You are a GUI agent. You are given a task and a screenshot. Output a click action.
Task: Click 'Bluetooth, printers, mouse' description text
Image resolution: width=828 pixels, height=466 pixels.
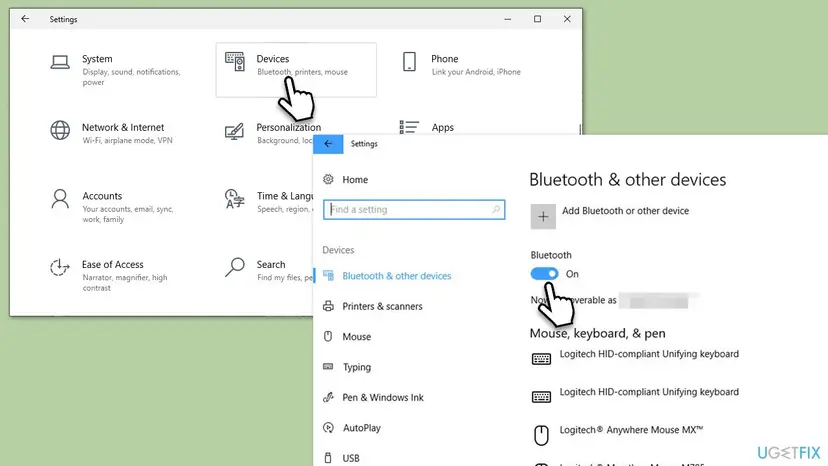click(x=303, y=72)
